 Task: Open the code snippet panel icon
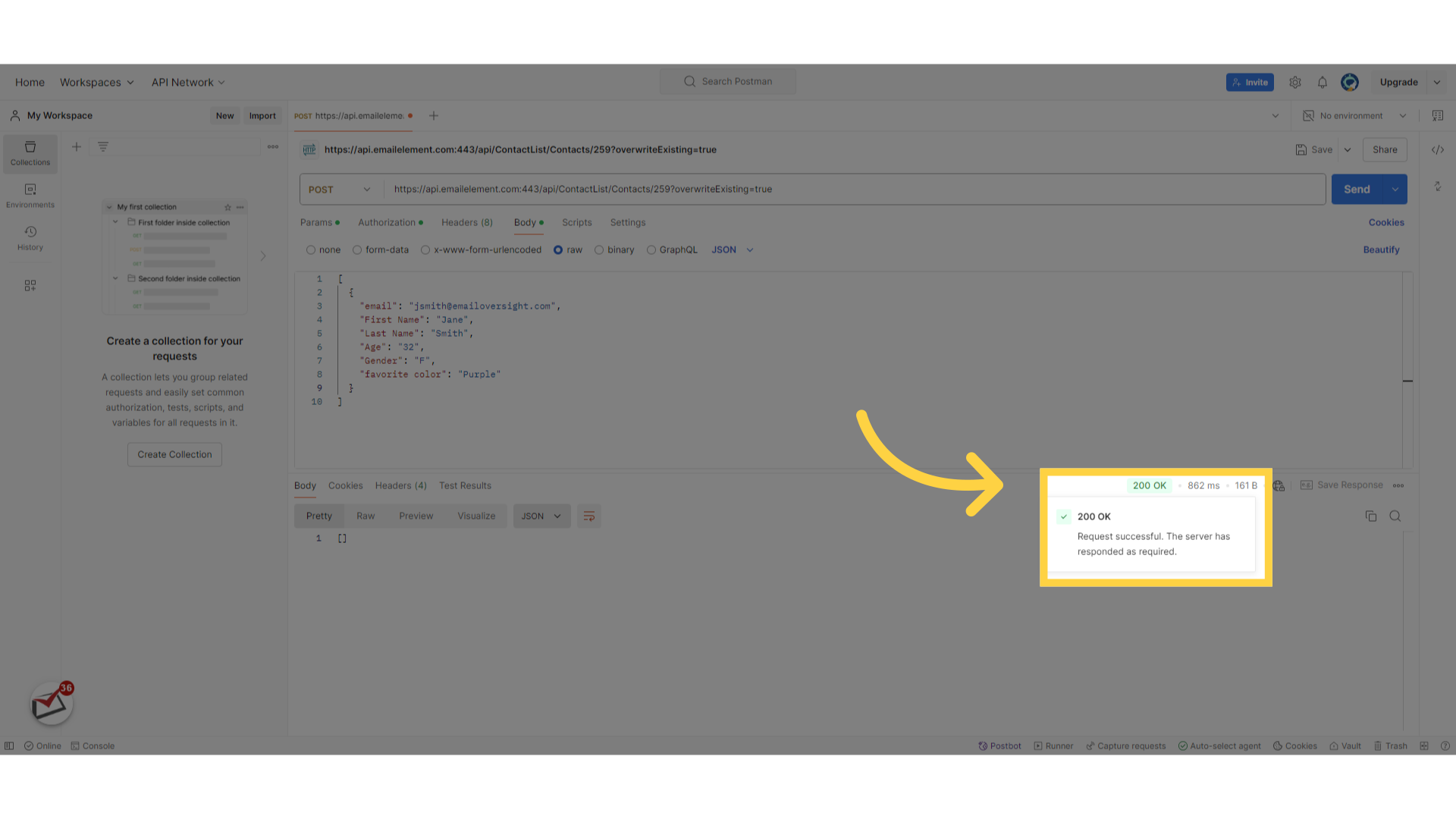point(1438,149)
